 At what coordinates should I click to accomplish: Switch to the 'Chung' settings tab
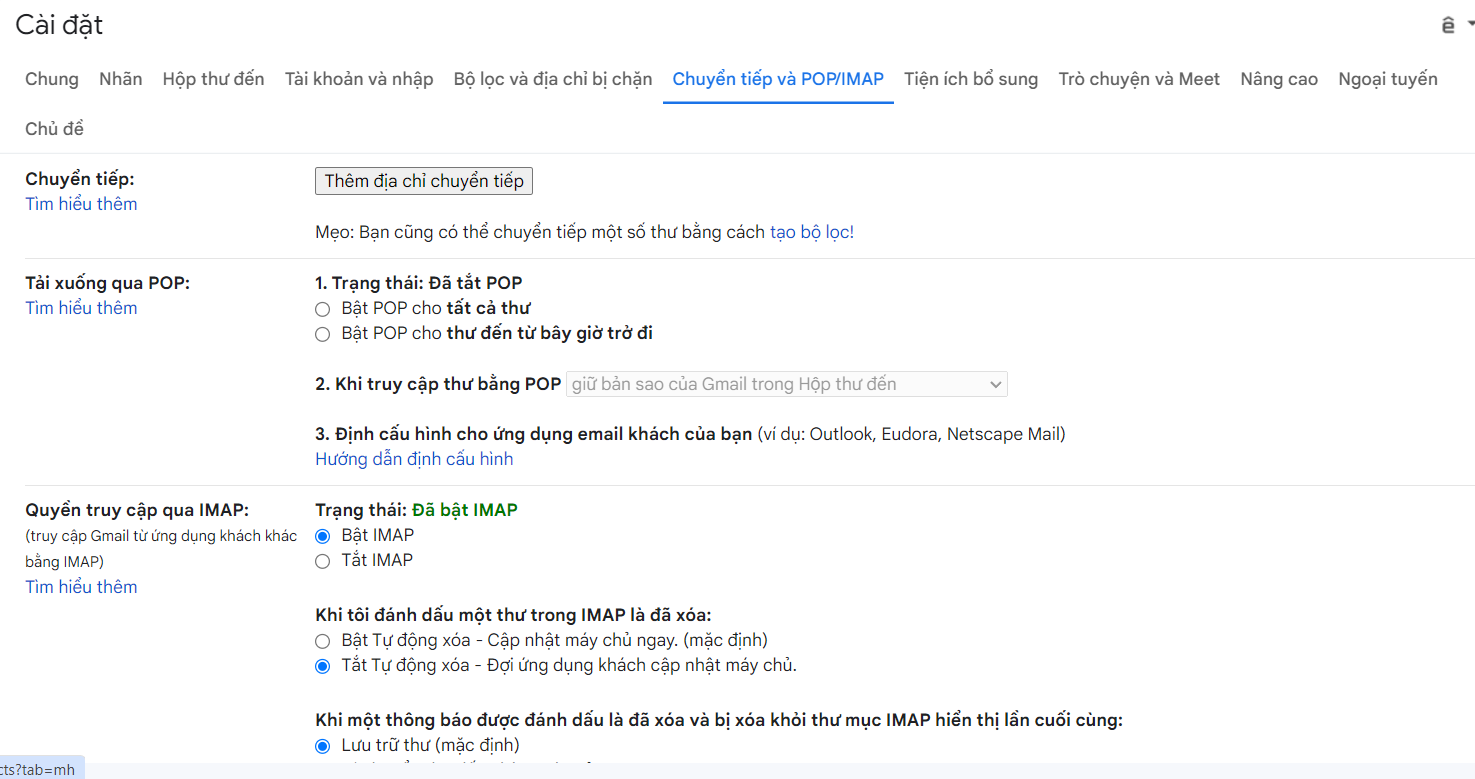point(52,79)
